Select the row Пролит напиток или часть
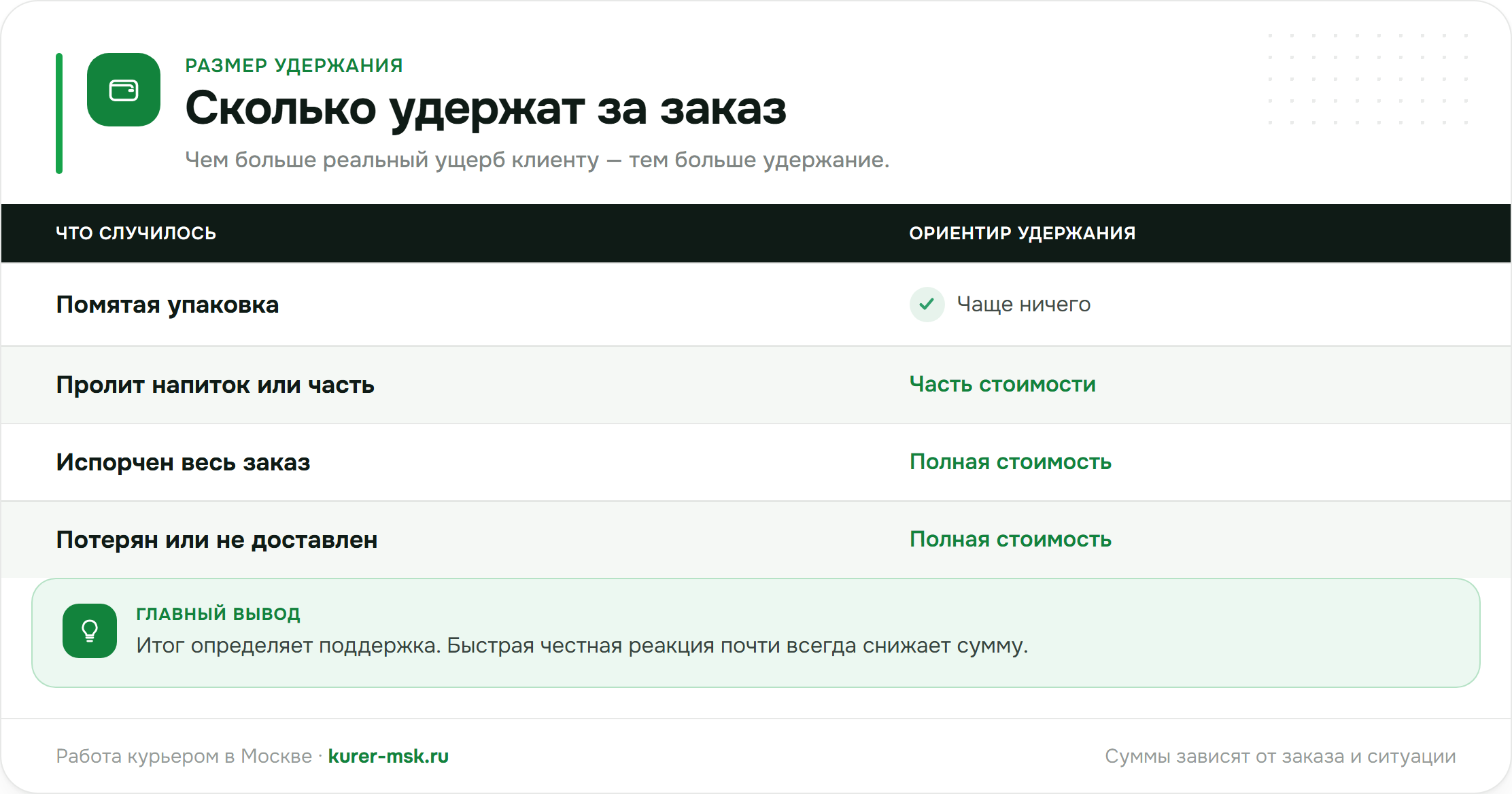 coord(756,385)
